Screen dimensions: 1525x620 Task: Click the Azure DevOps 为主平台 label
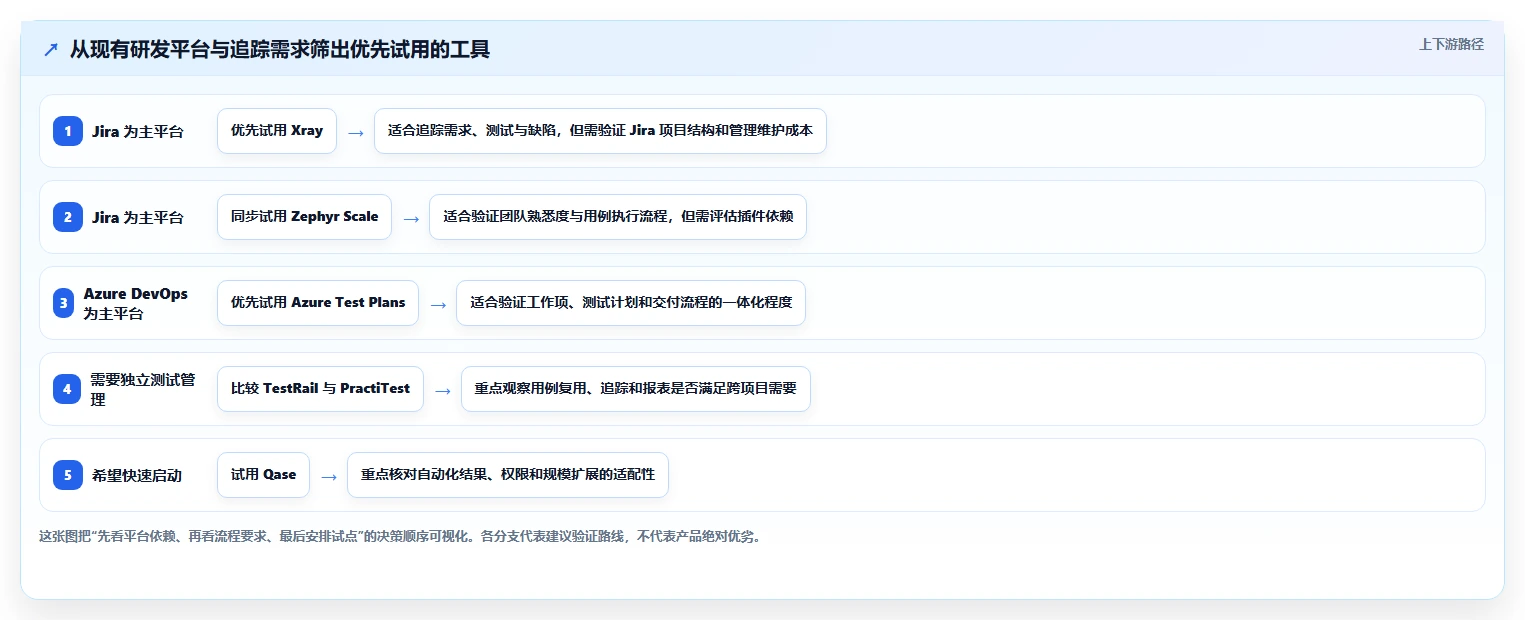pyautogui.click(x=136, y=303)
